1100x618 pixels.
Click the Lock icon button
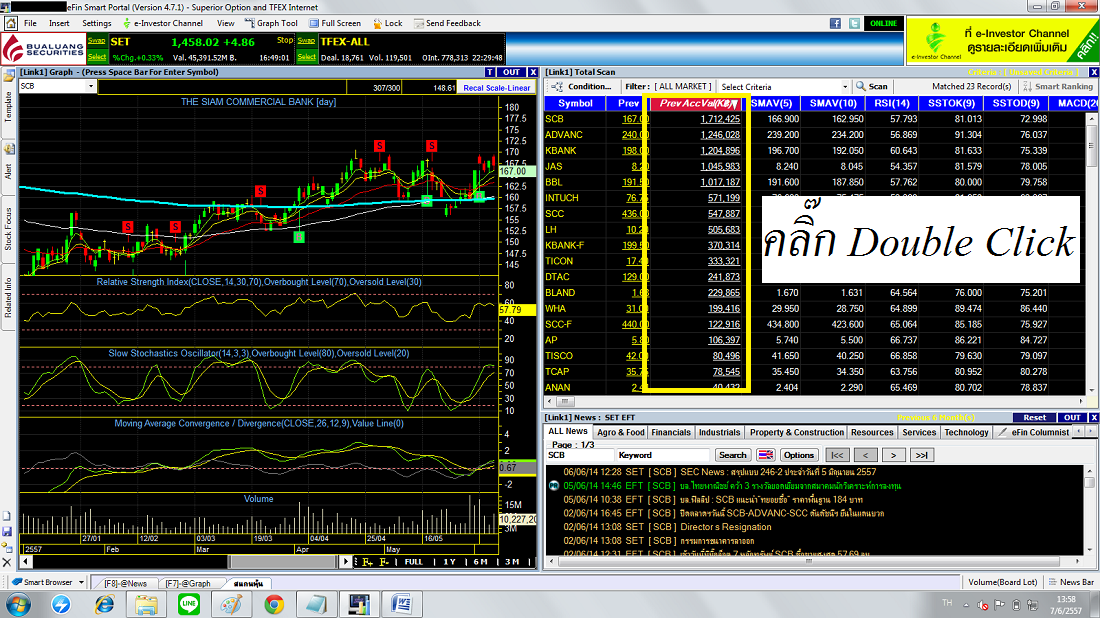pyautogui.click(x=387, y=23)
